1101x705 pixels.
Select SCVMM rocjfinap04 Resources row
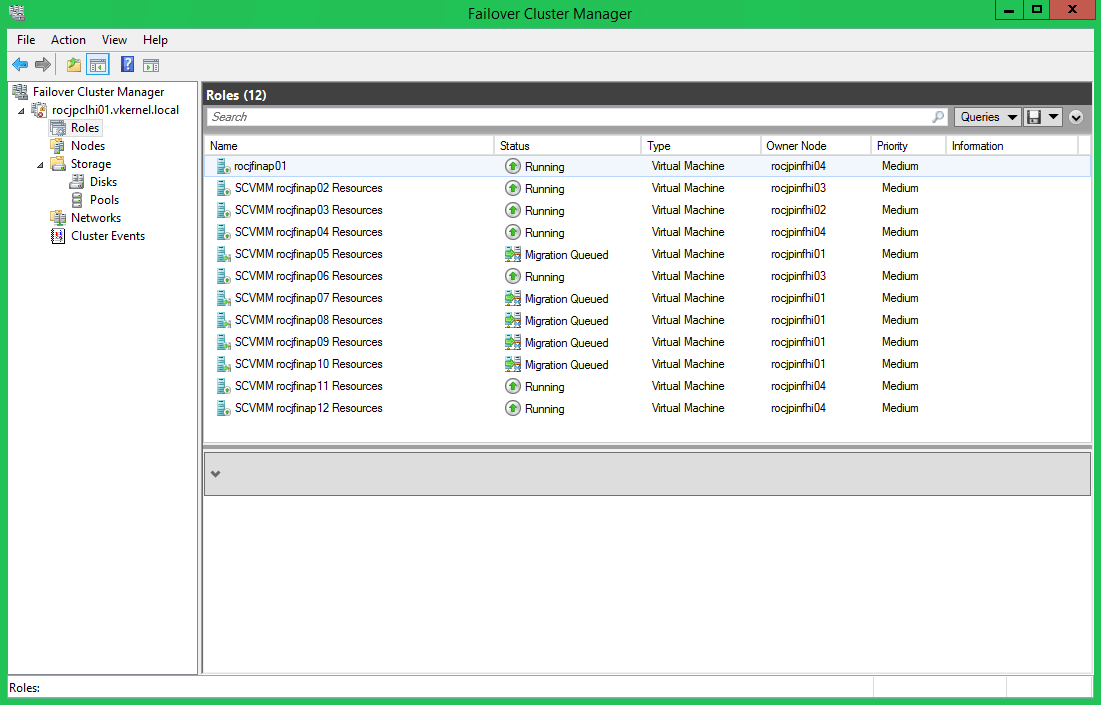pos(647,232)
